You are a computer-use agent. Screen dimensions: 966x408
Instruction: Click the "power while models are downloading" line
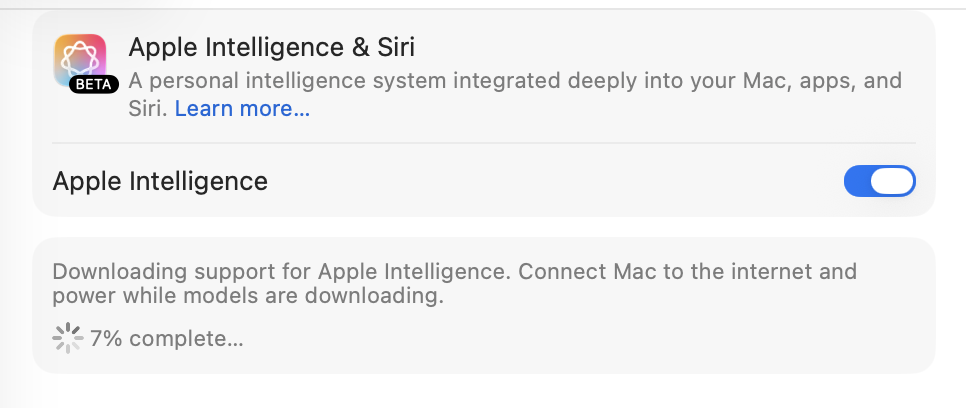coord(248,296)
